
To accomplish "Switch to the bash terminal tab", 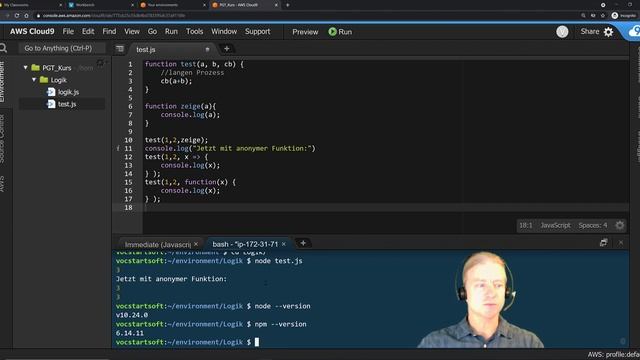I will pyautogui.click(x=245, y=244).
